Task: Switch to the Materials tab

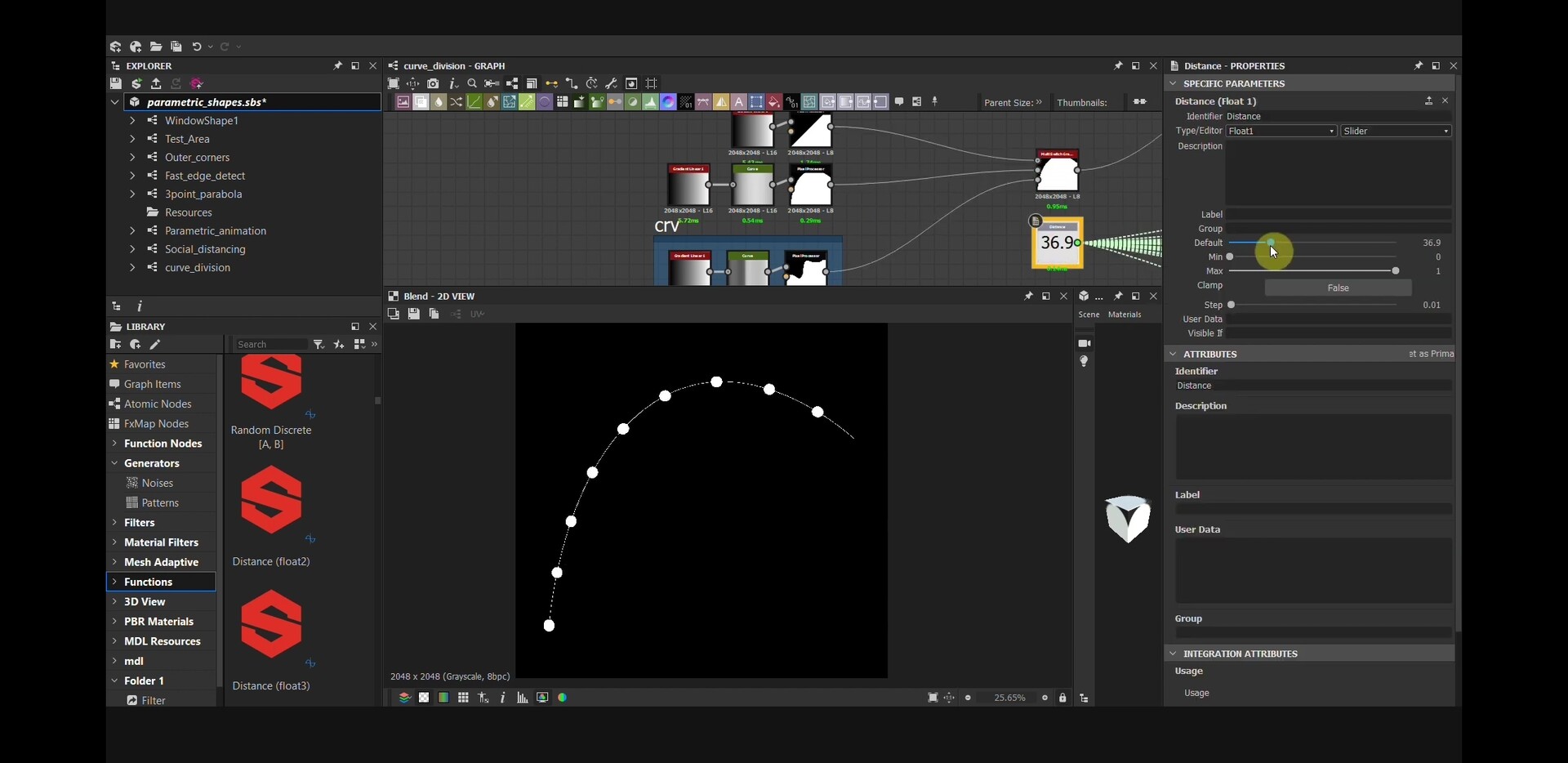Action: point(1125,315)
